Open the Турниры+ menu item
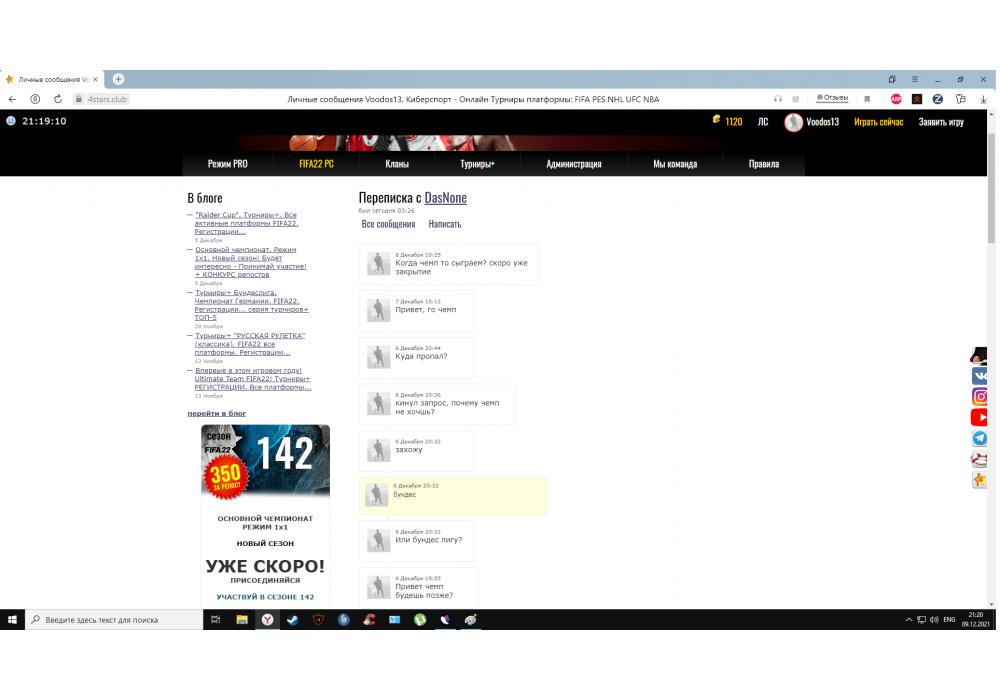 [x=478, y=164]
